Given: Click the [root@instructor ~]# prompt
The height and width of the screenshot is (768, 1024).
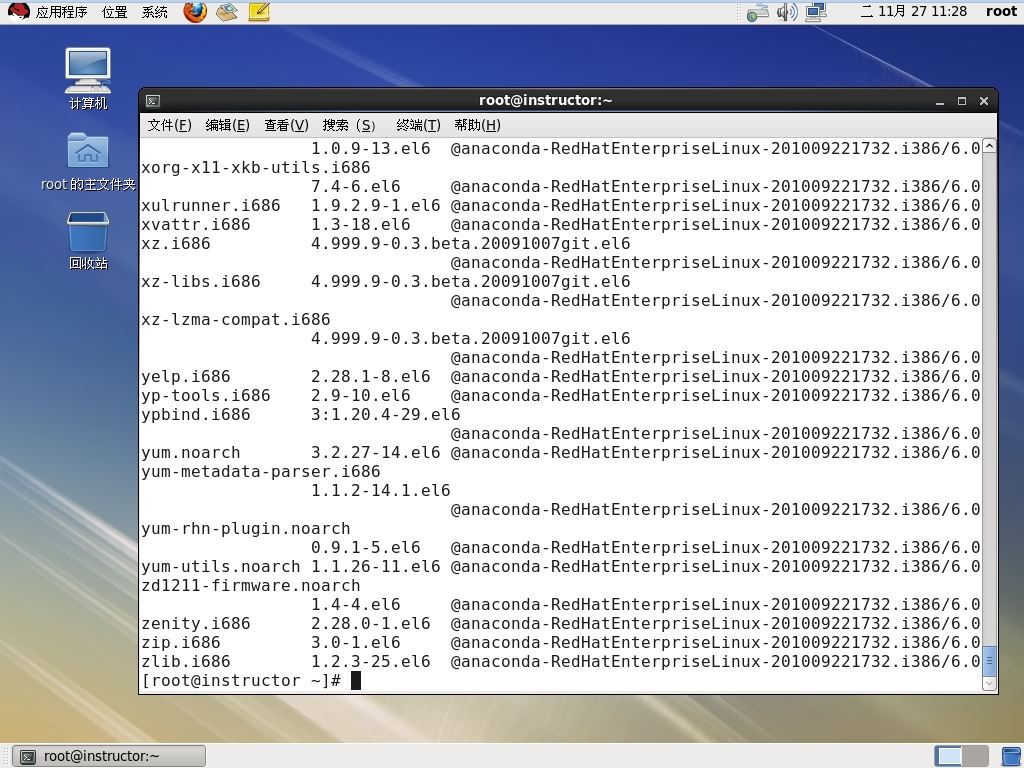Looking at the screenshot, I should [x=241, y=680].
